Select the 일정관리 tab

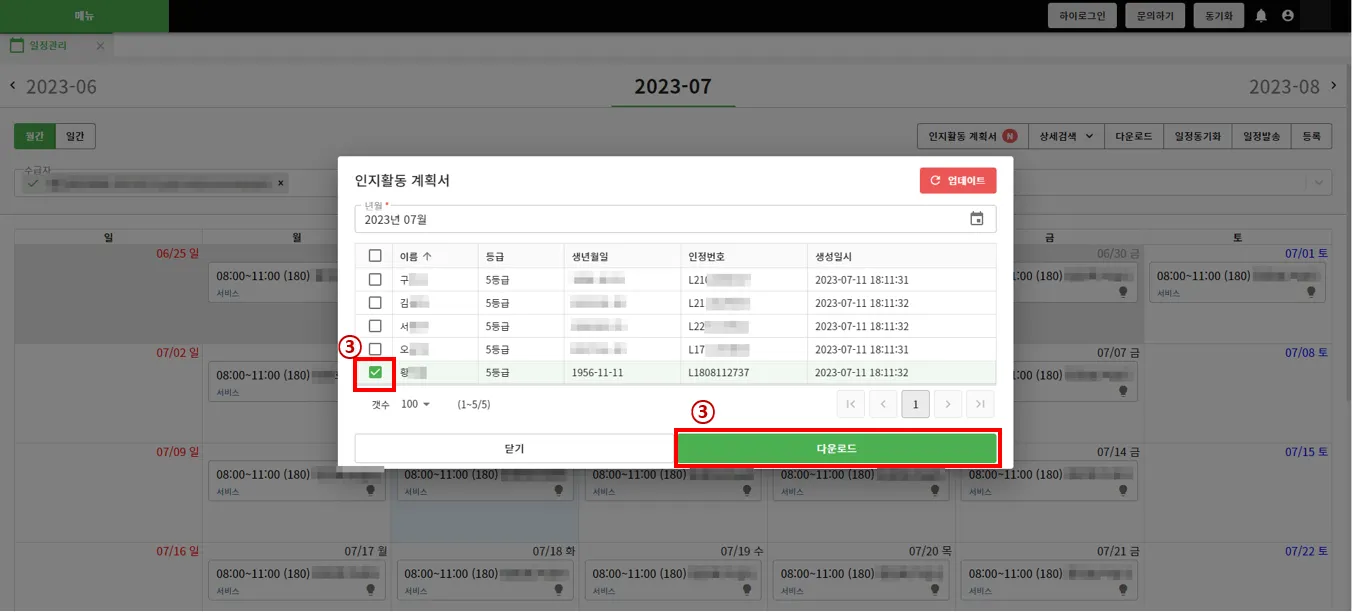(48, 46)
